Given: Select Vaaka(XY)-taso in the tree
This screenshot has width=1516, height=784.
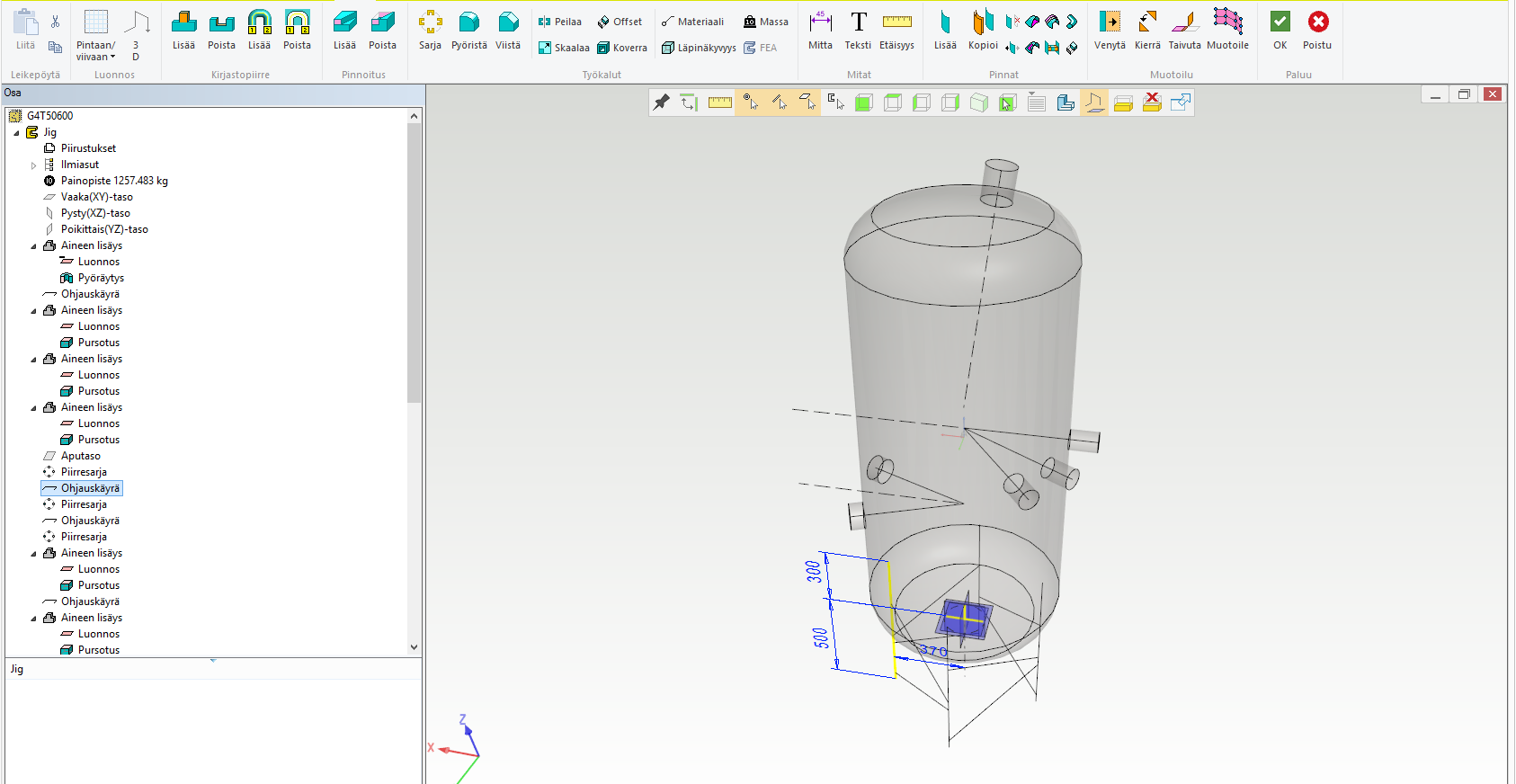Looking at the screenshot, I should pyautogui.click(x=96, y=197).
